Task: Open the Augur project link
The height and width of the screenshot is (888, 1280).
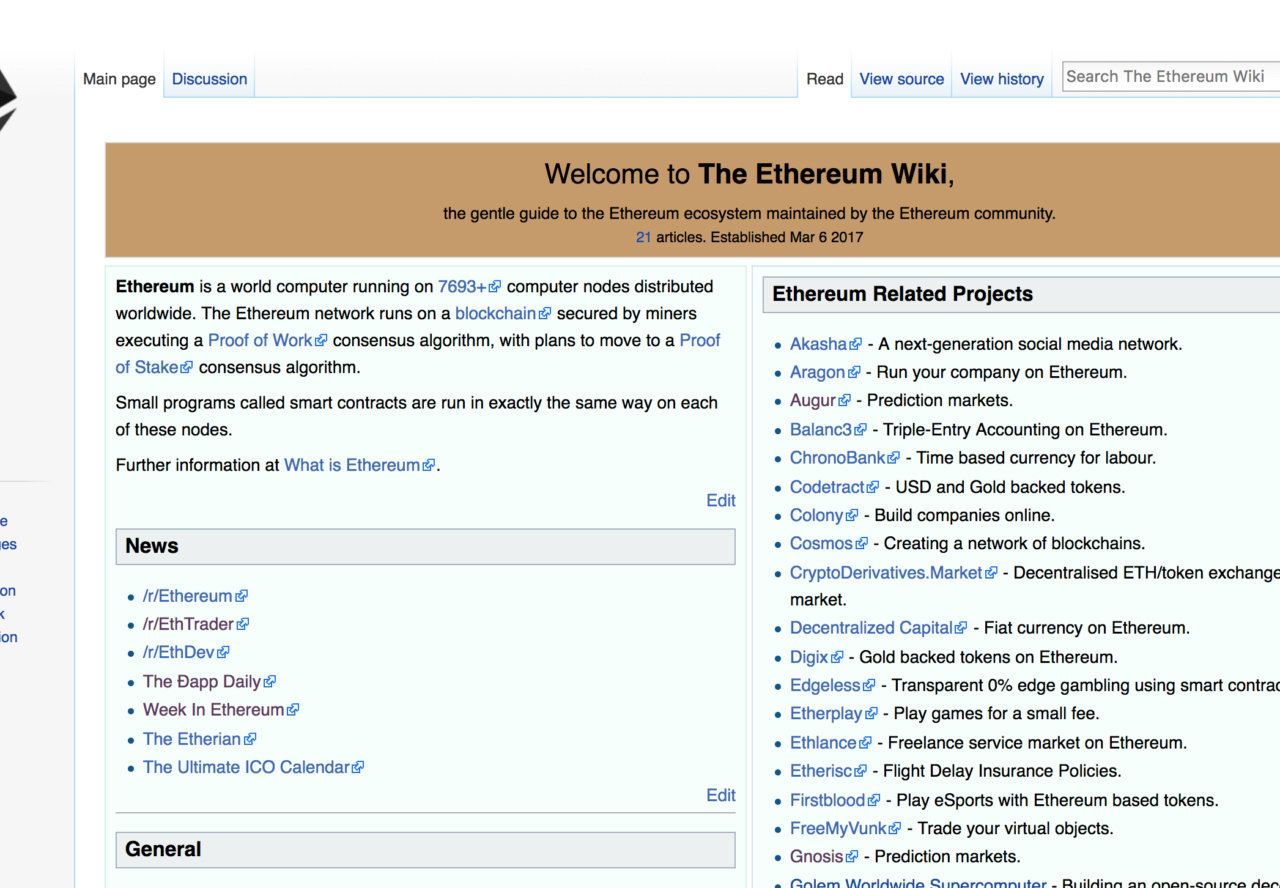Action: click(813, 400)
